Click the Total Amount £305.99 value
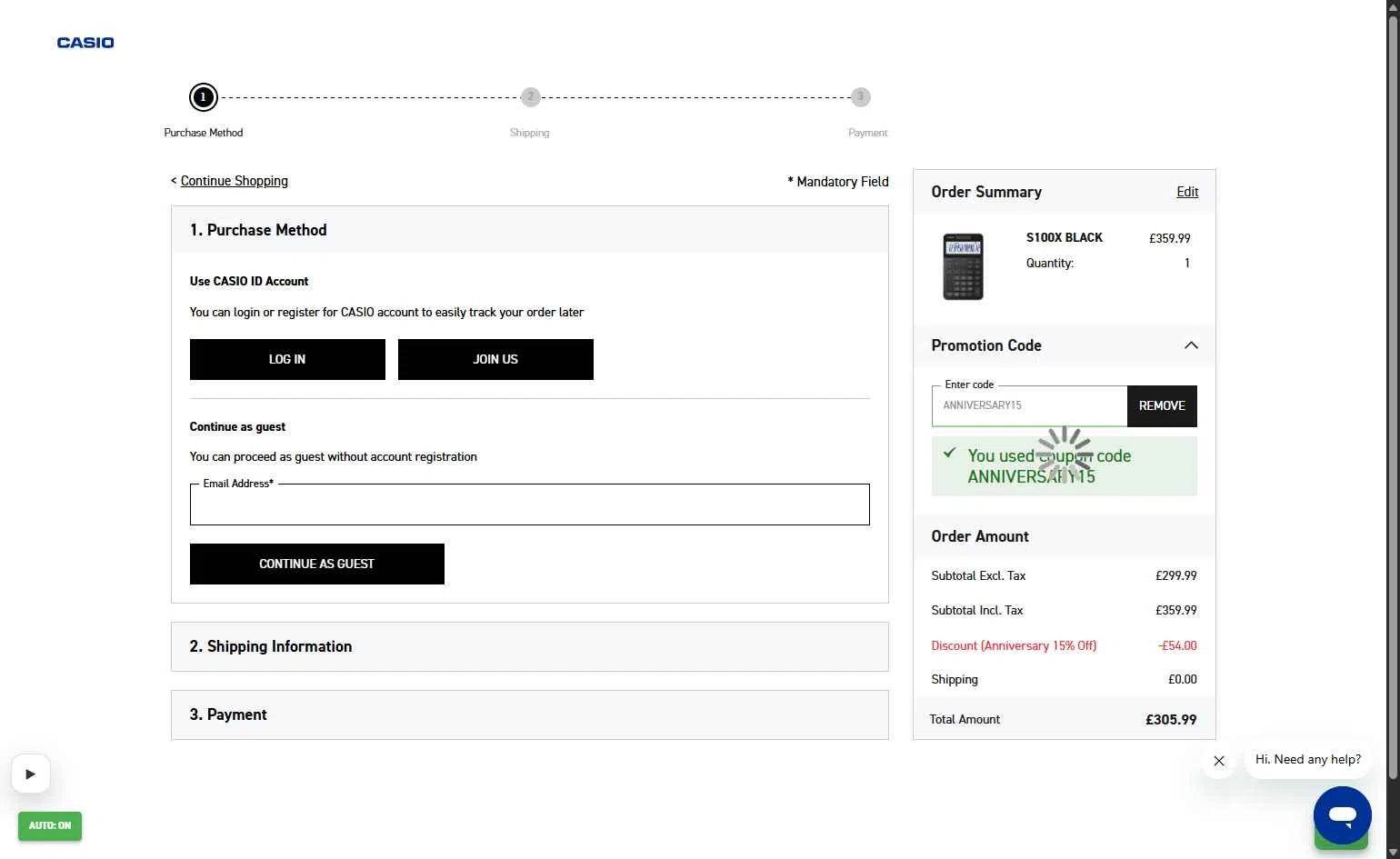 point(1171,720)
